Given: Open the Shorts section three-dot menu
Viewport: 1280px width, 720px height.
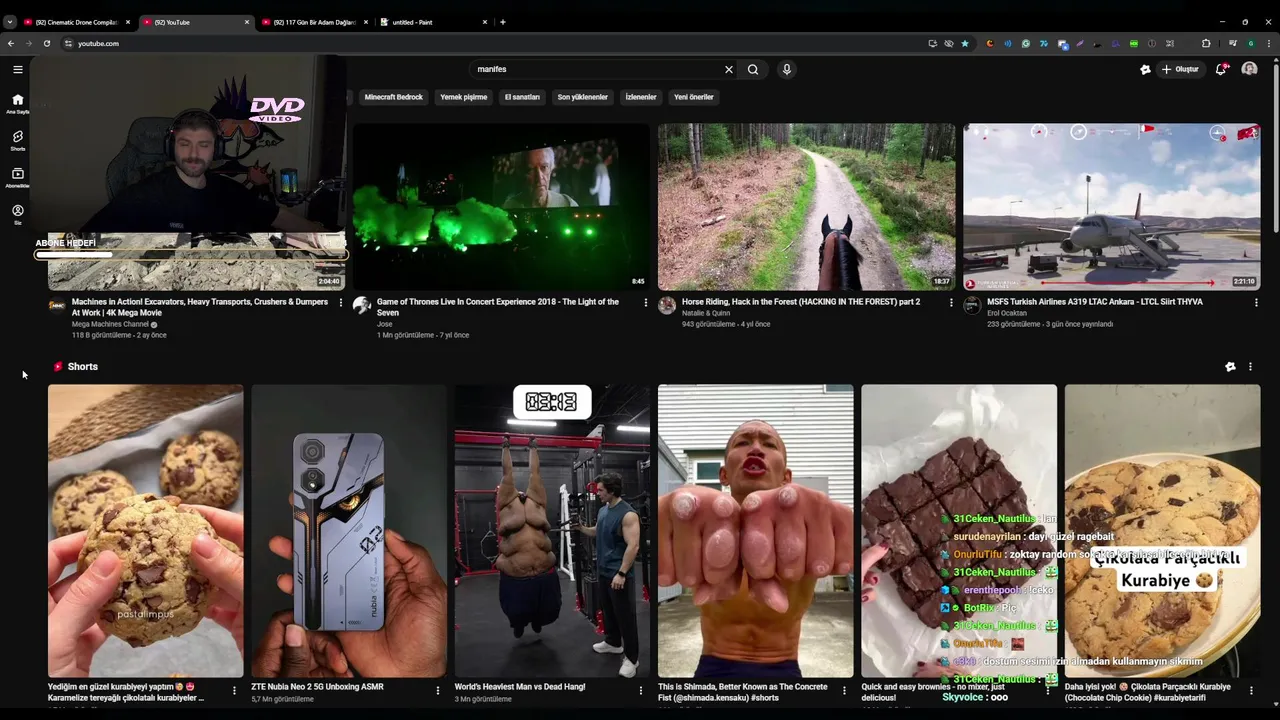Looking at the screenshot, I should 1250,367.
